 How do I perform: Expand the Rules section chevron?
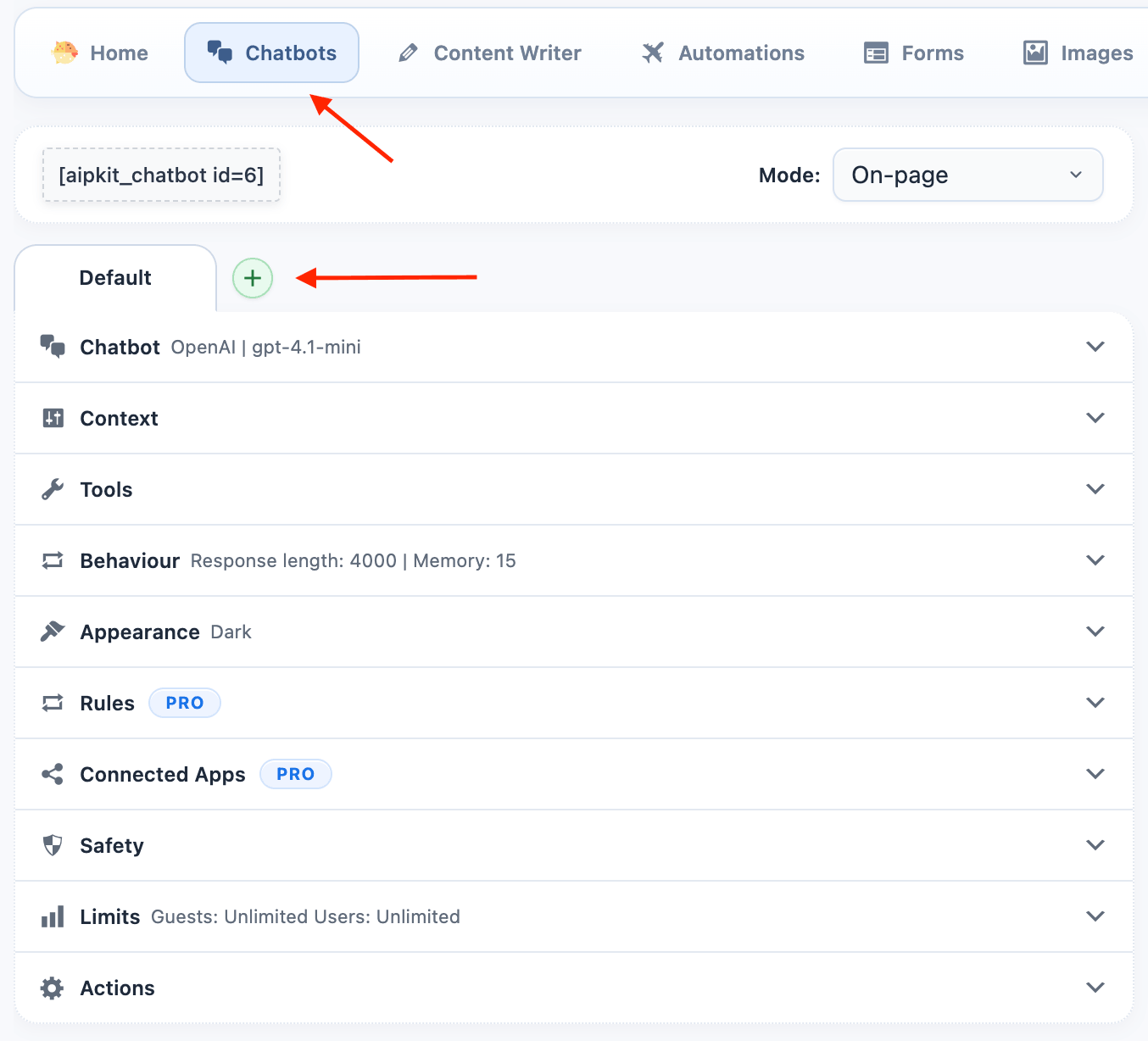(x=1095, y=703)
